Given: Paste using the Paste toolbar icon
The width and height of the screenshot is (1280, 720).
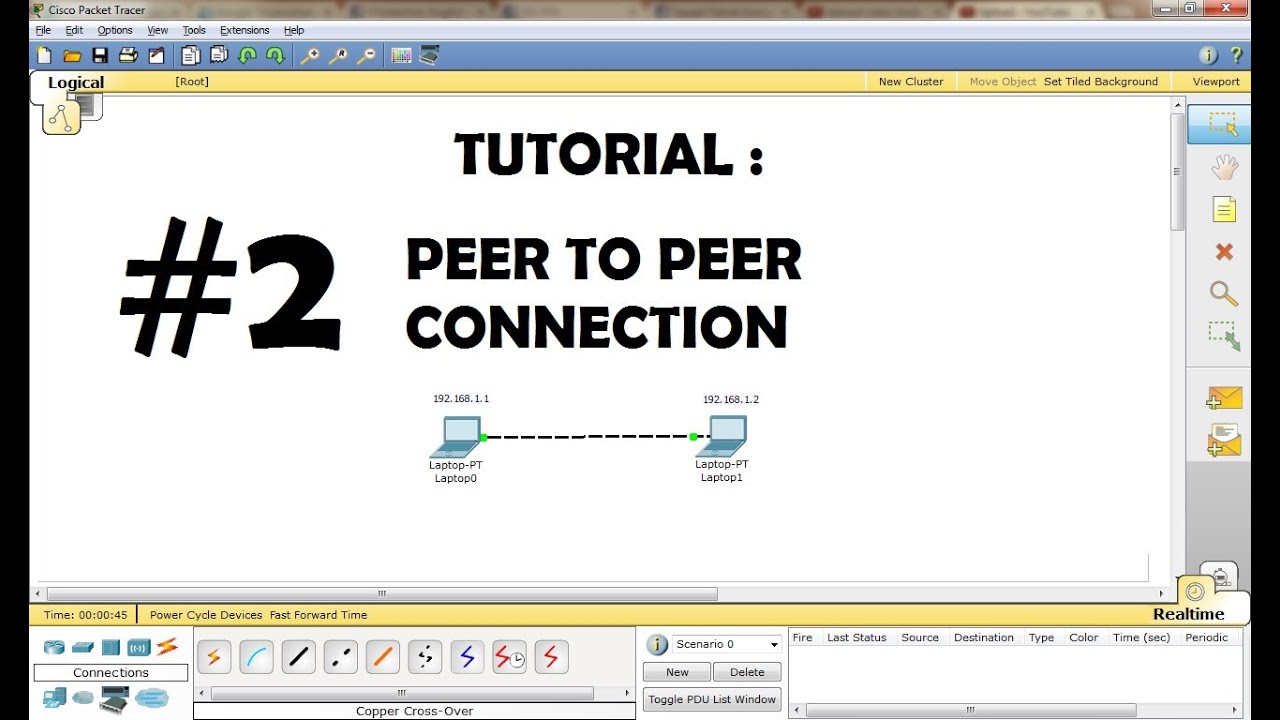Looking at the screenshot, I should pyautogui.click(x=218, y=56).
